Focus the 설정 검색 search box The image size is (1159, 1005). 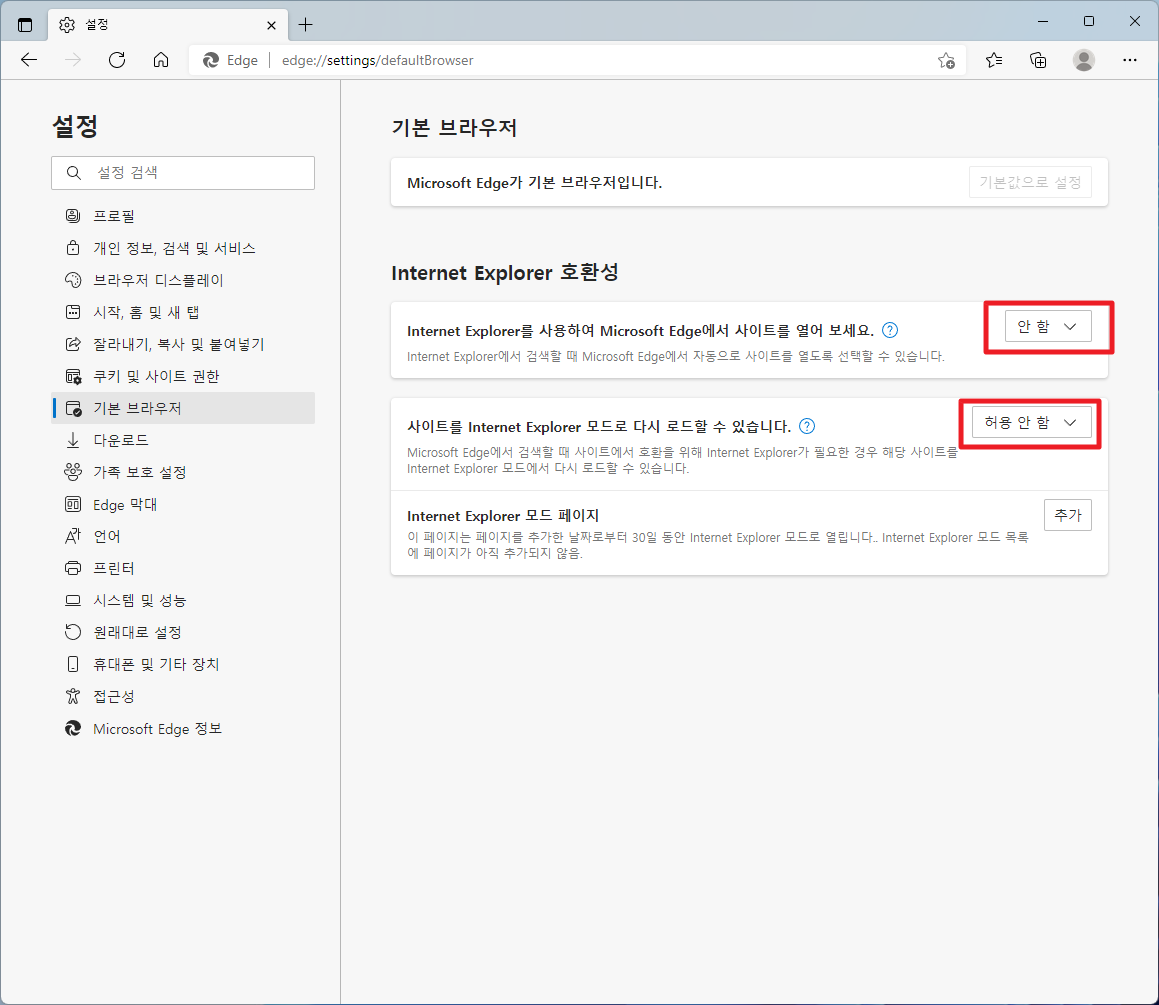pos(183,173)
